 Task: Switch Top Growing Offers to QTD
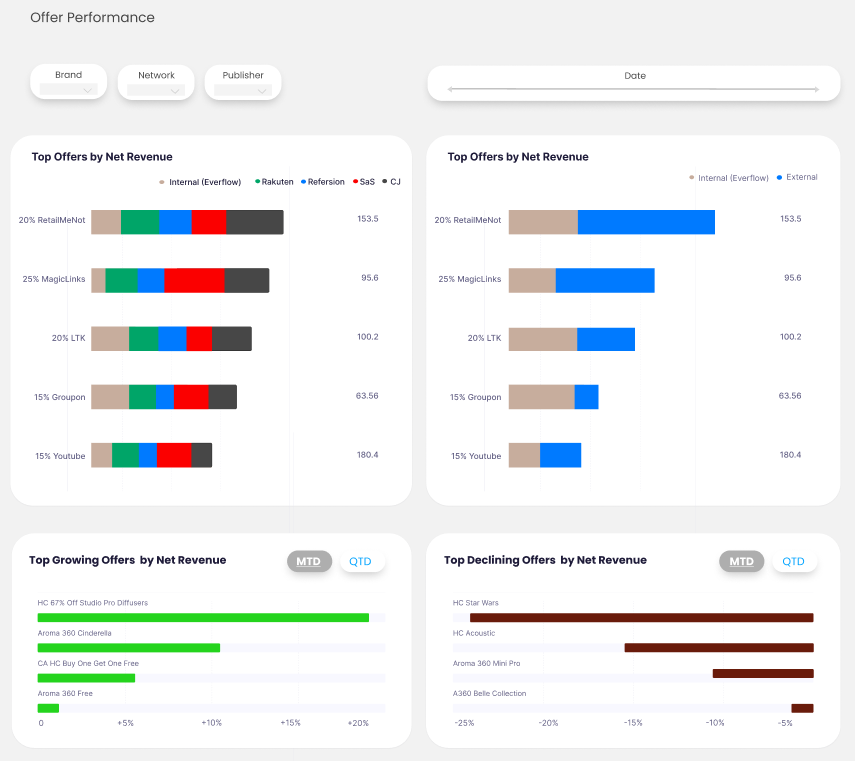(360, 561)
